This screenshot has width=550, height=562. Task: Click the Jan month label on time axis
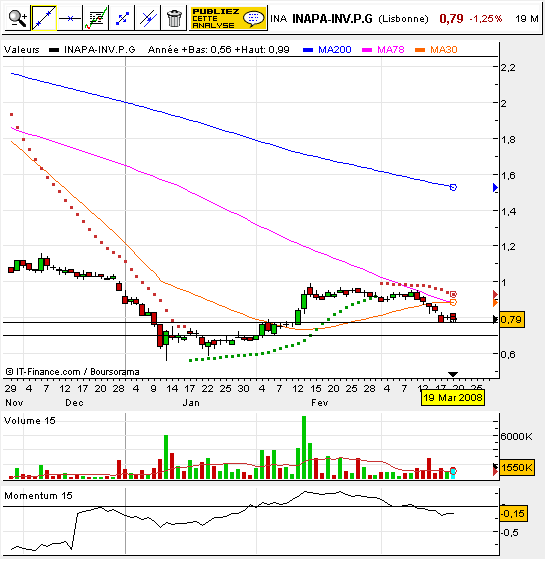pos(191,403)
